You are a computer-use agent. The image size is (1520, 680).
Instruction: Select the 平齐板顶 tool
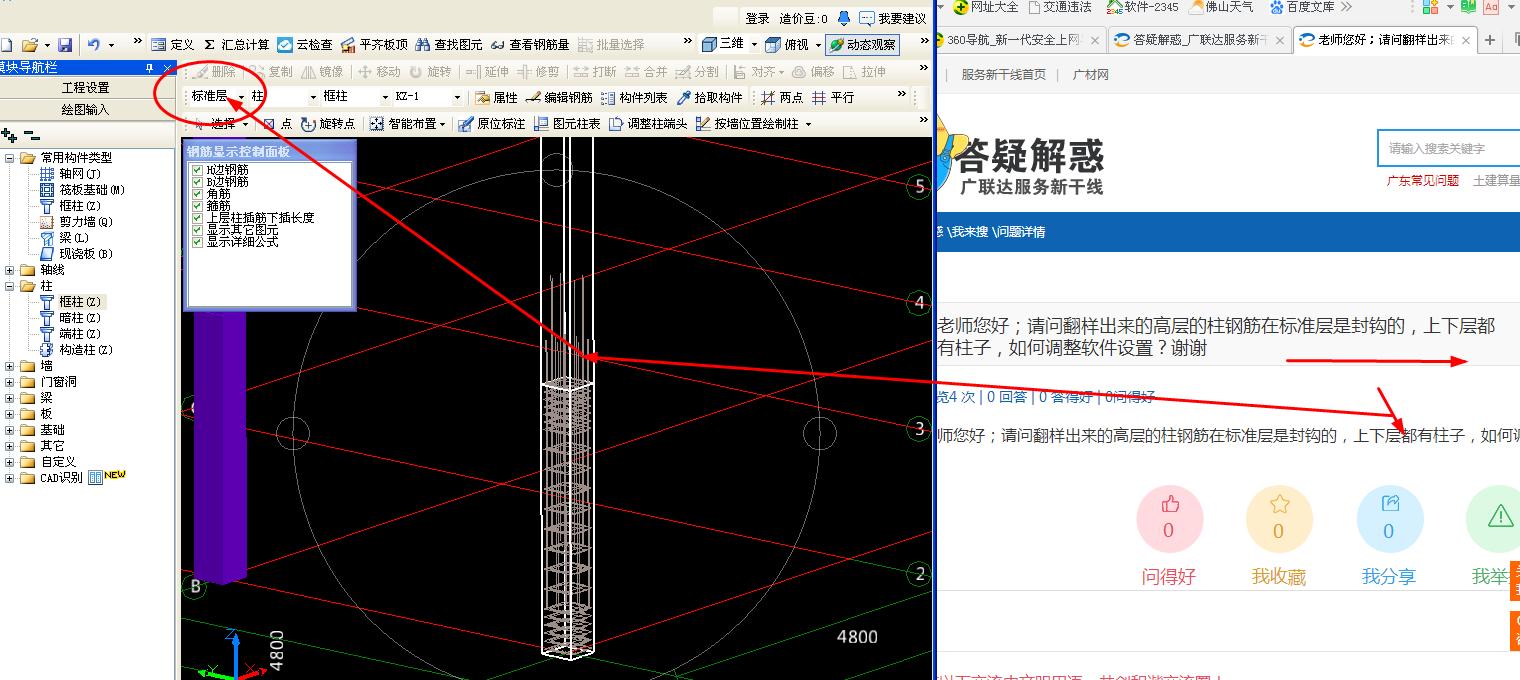click(x=375, y=45)
